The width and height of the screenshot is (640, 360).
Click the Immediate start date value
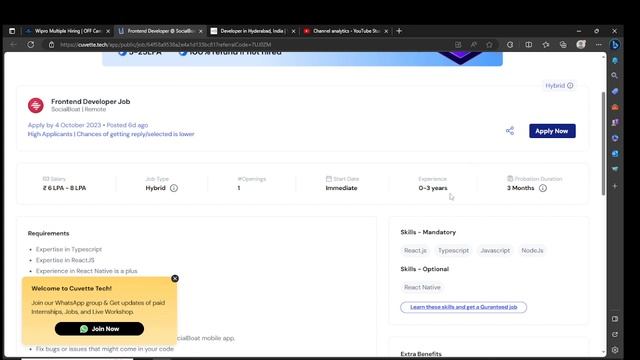341,188
